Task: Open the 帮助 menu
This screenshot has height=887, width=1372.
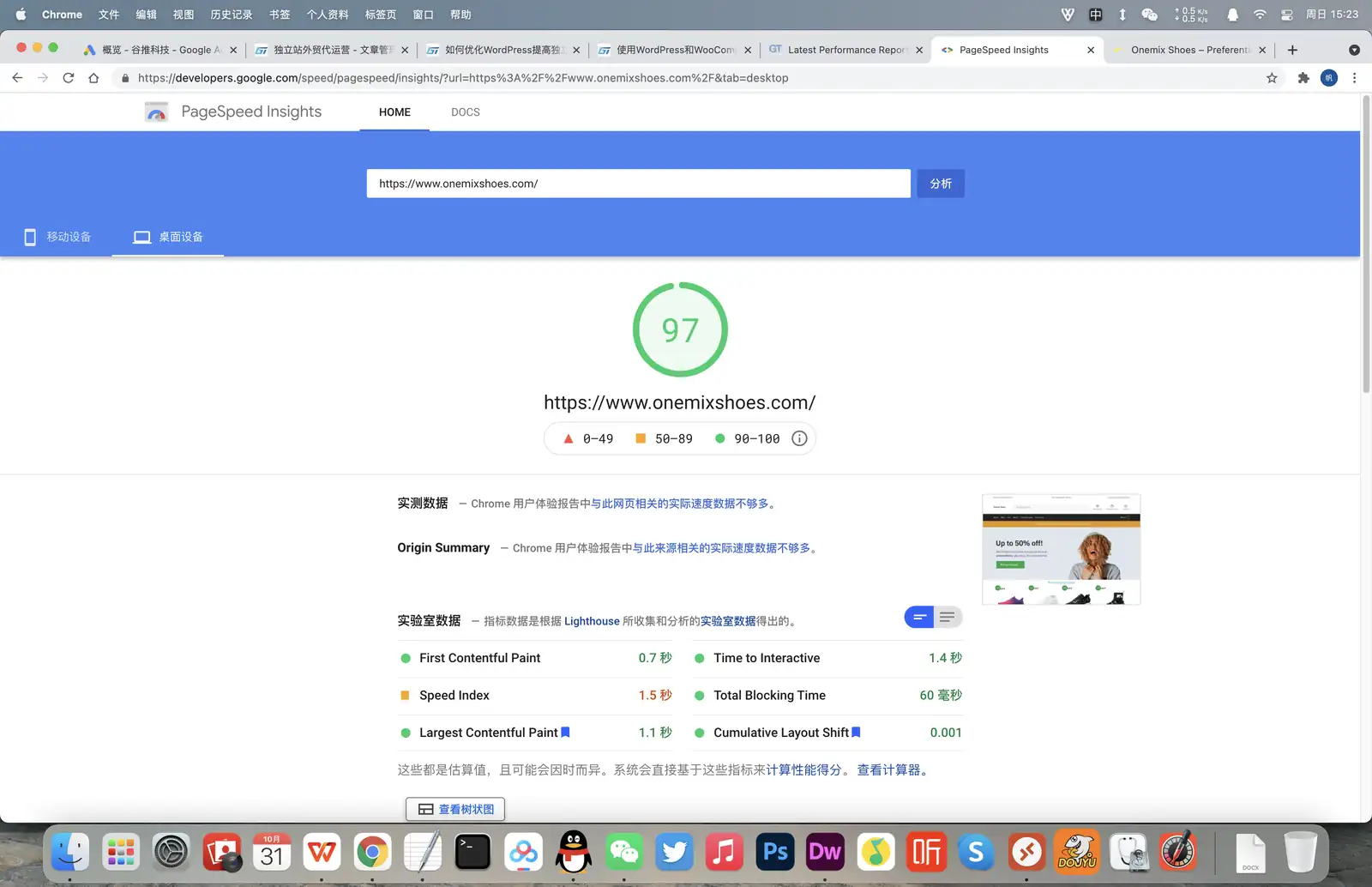Action: 460,15
